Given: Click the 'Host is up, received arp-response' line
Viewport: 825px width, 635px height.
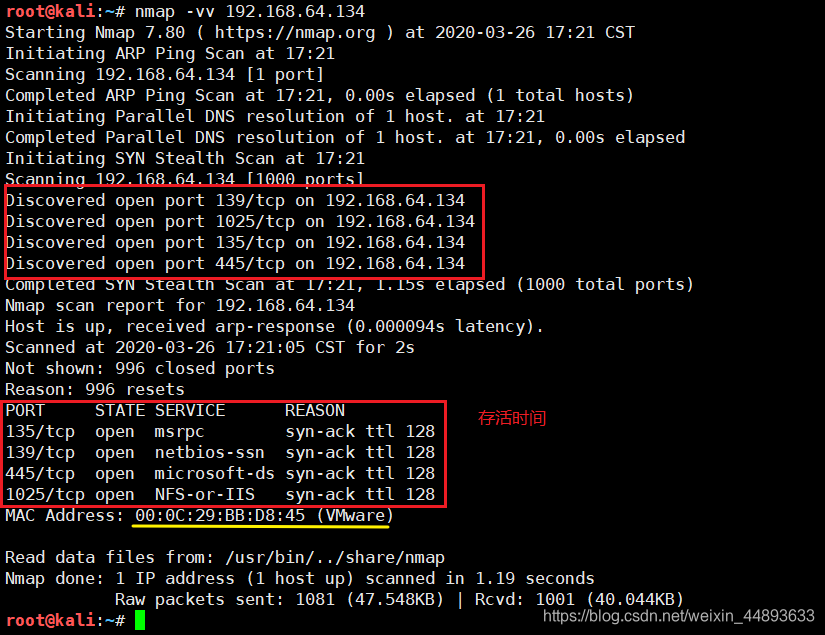Looking at the screenshot, I should 274,327.
